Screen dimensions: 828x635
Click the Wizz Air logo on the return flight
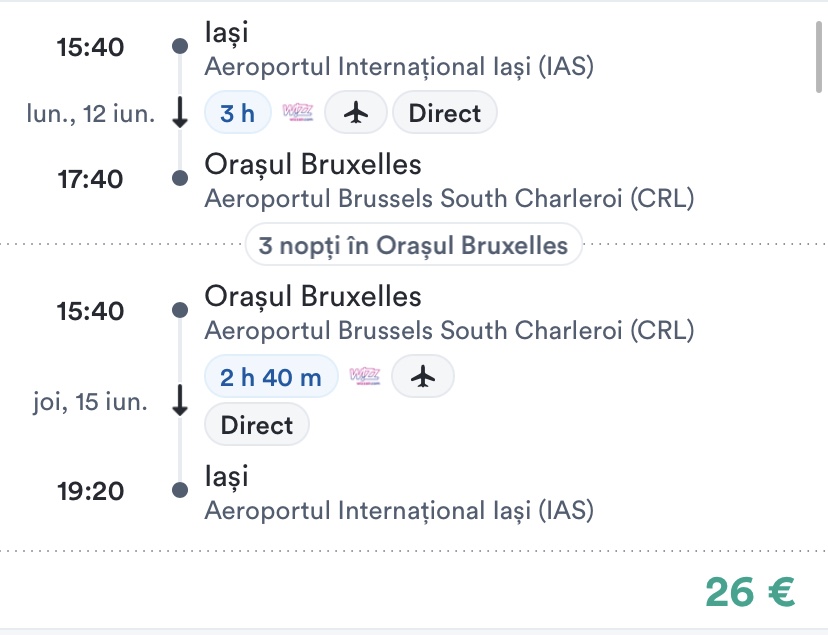tap(365, 376)
